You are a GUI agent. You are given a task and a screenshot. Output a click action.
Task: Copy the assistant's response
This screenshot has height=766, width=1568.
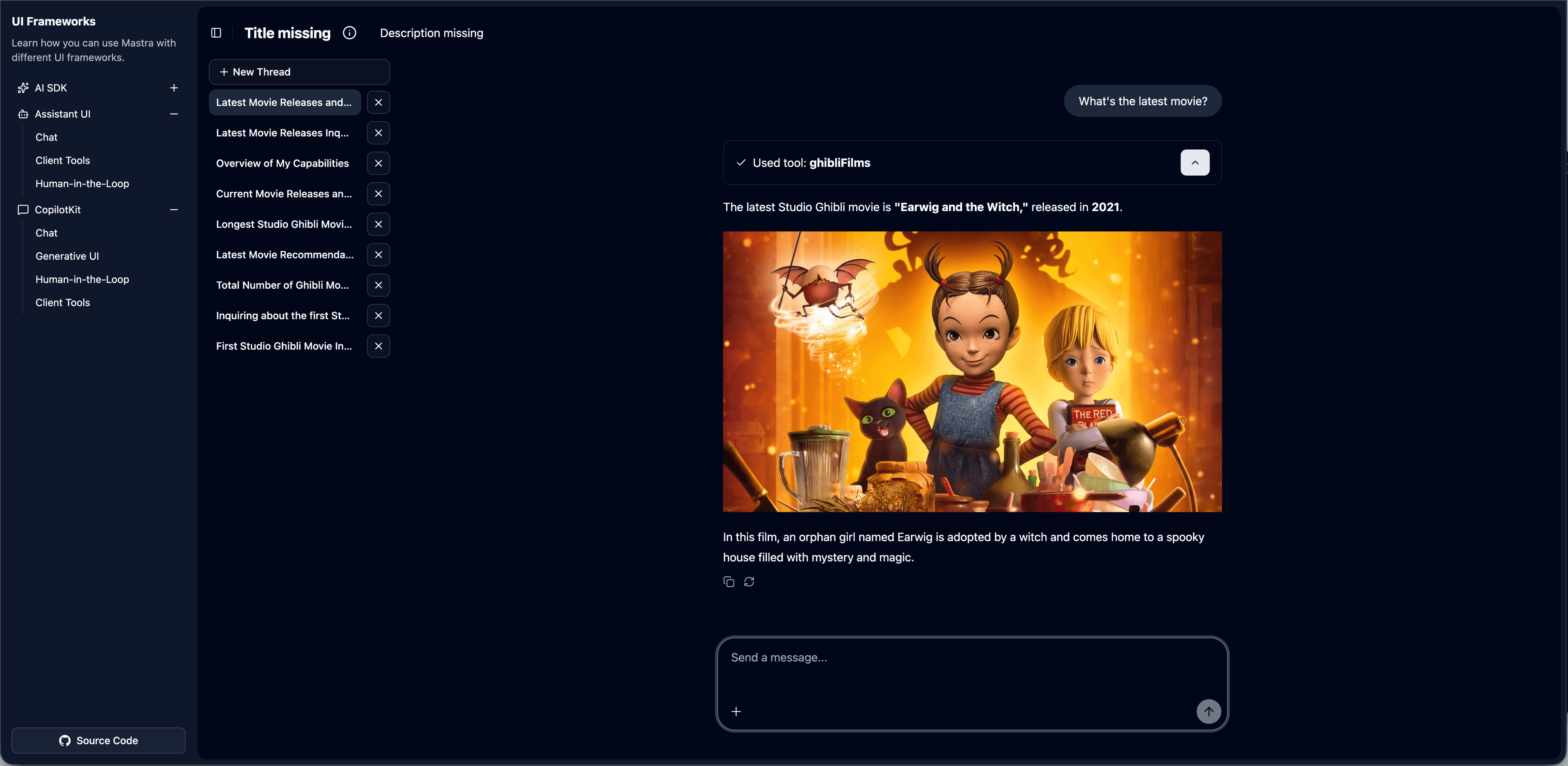[x=728, y=581]
